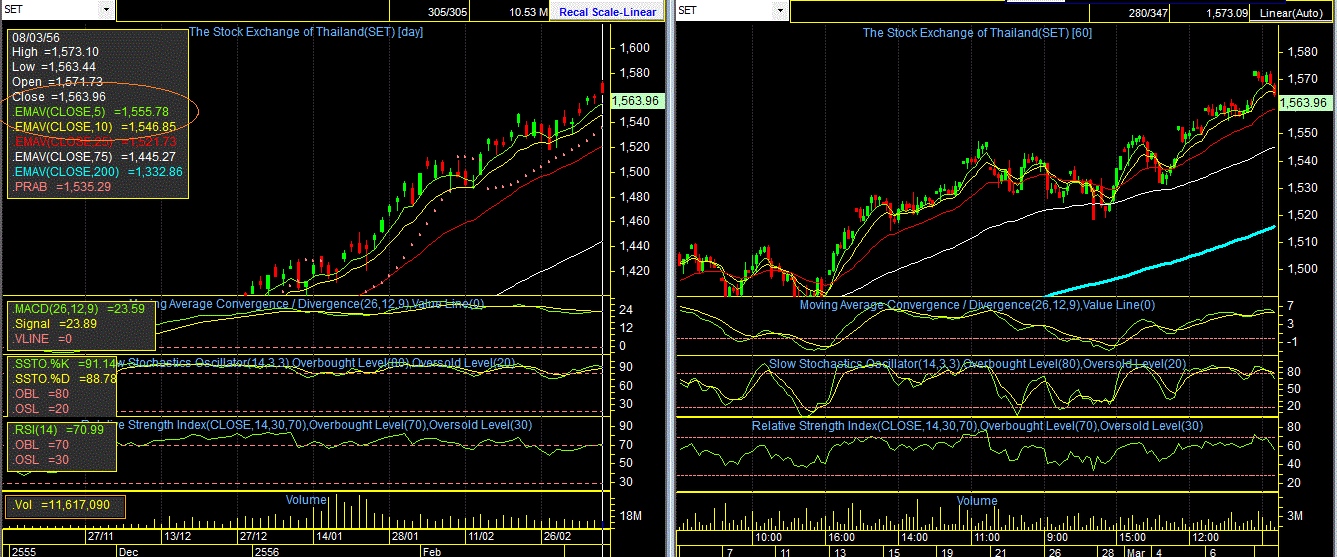Viewport: 1337px width, 557px height.
Task: Click the Close =1,563.96 row
Action: pos(58,97)
